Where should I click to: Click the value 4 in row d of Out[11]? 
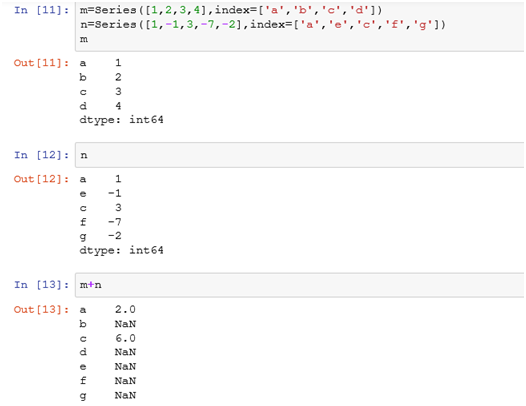pyautogui.click(x=118, y=106)
